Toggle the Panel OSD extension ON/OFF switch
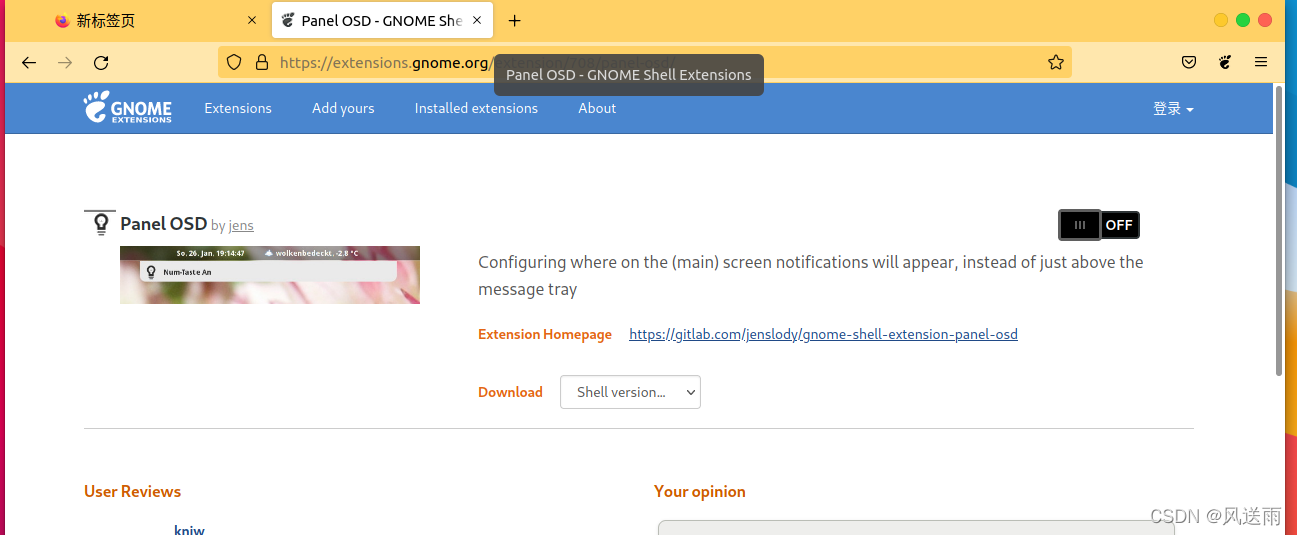This screenshot has height=535, width=1297. [x=1099, y=225]
